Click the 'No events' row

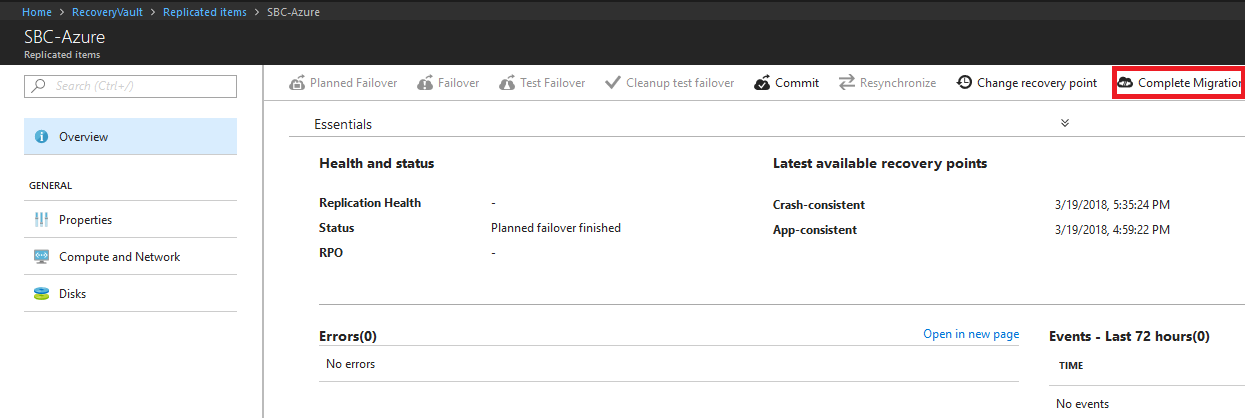[1082, 404]
